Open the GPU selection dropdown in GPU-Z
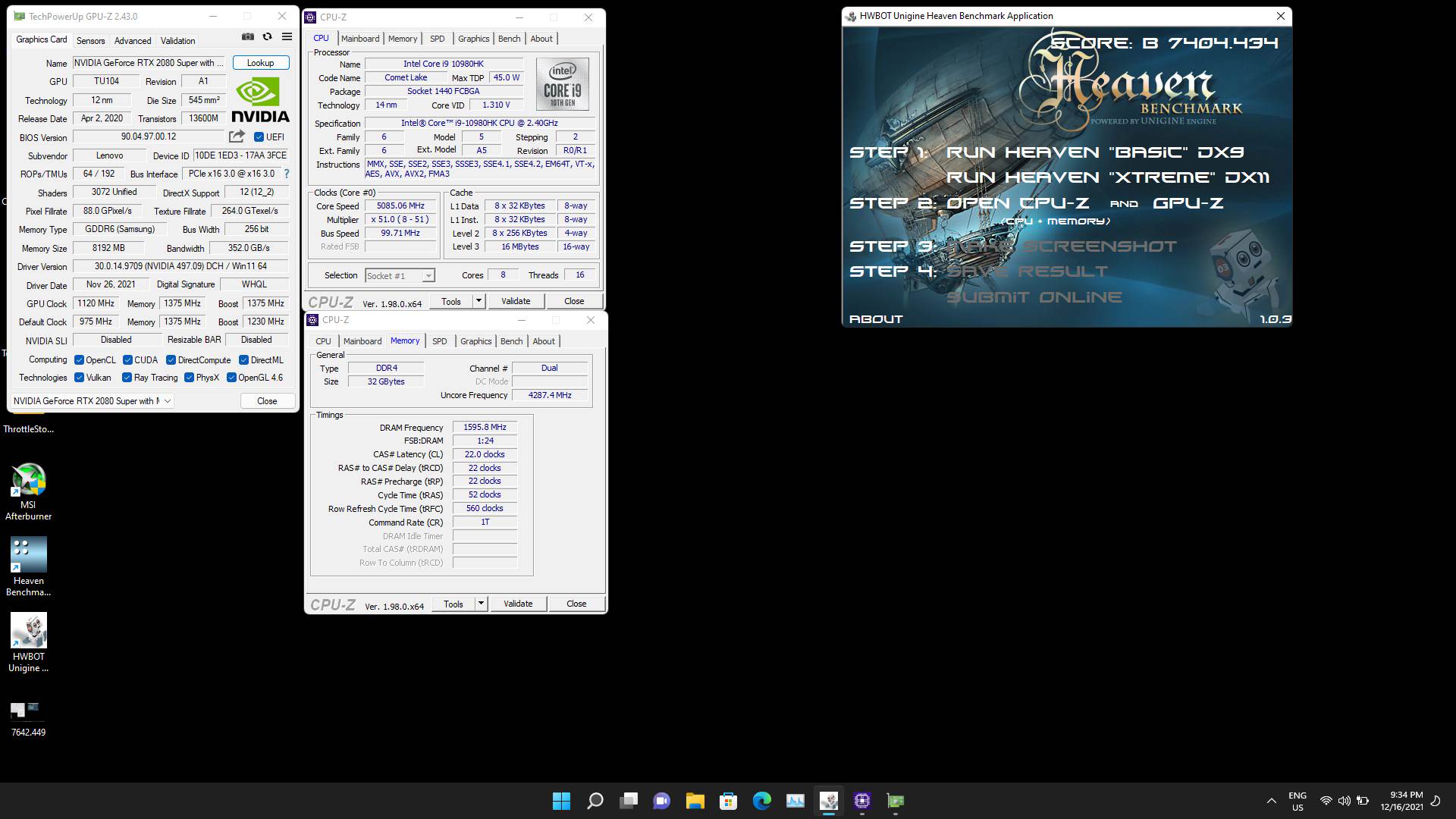 (x=93, y=401)
